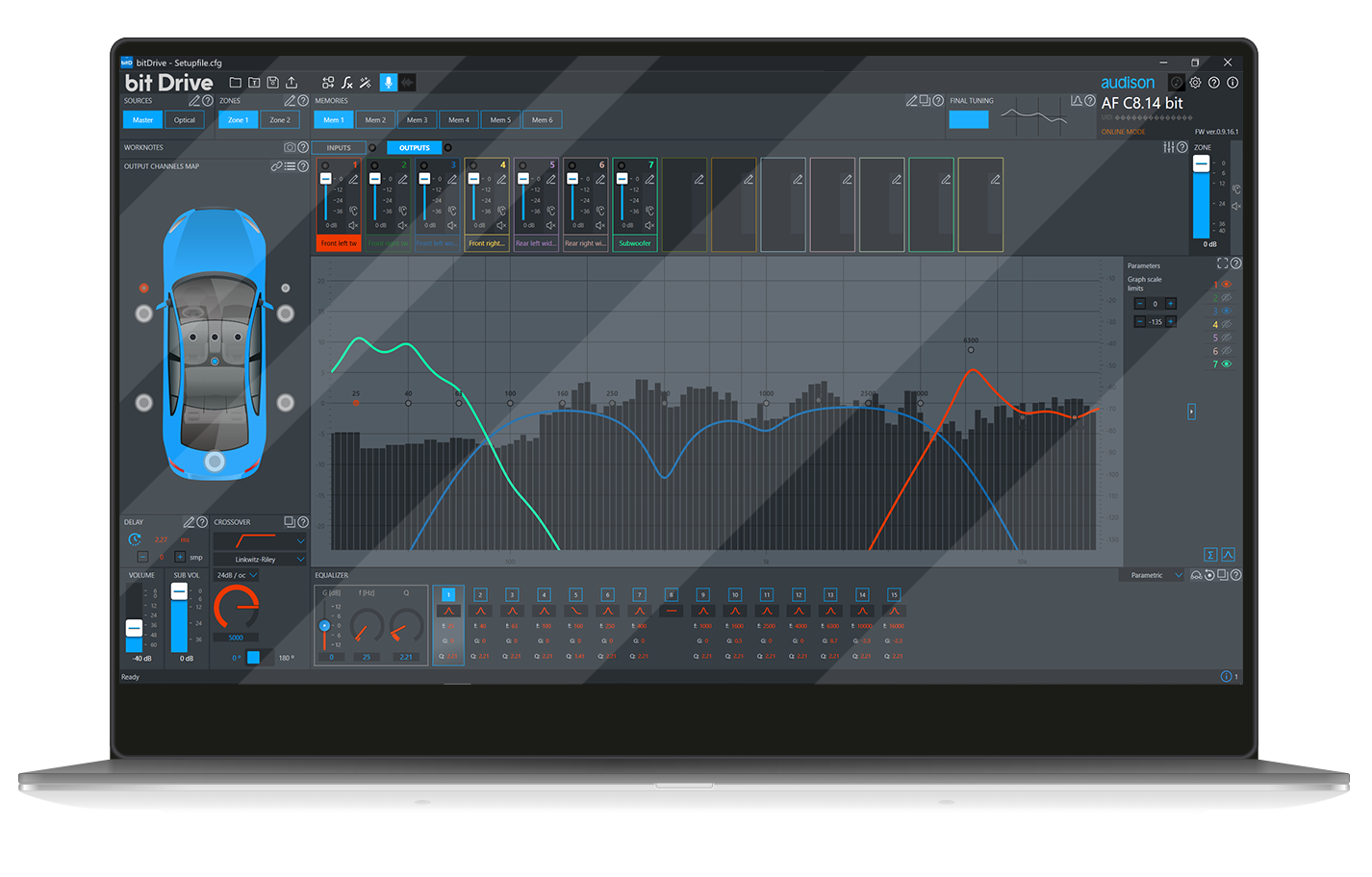Mute output channel 1 Front left tw
1372x877 pixels.
(353, 225)
